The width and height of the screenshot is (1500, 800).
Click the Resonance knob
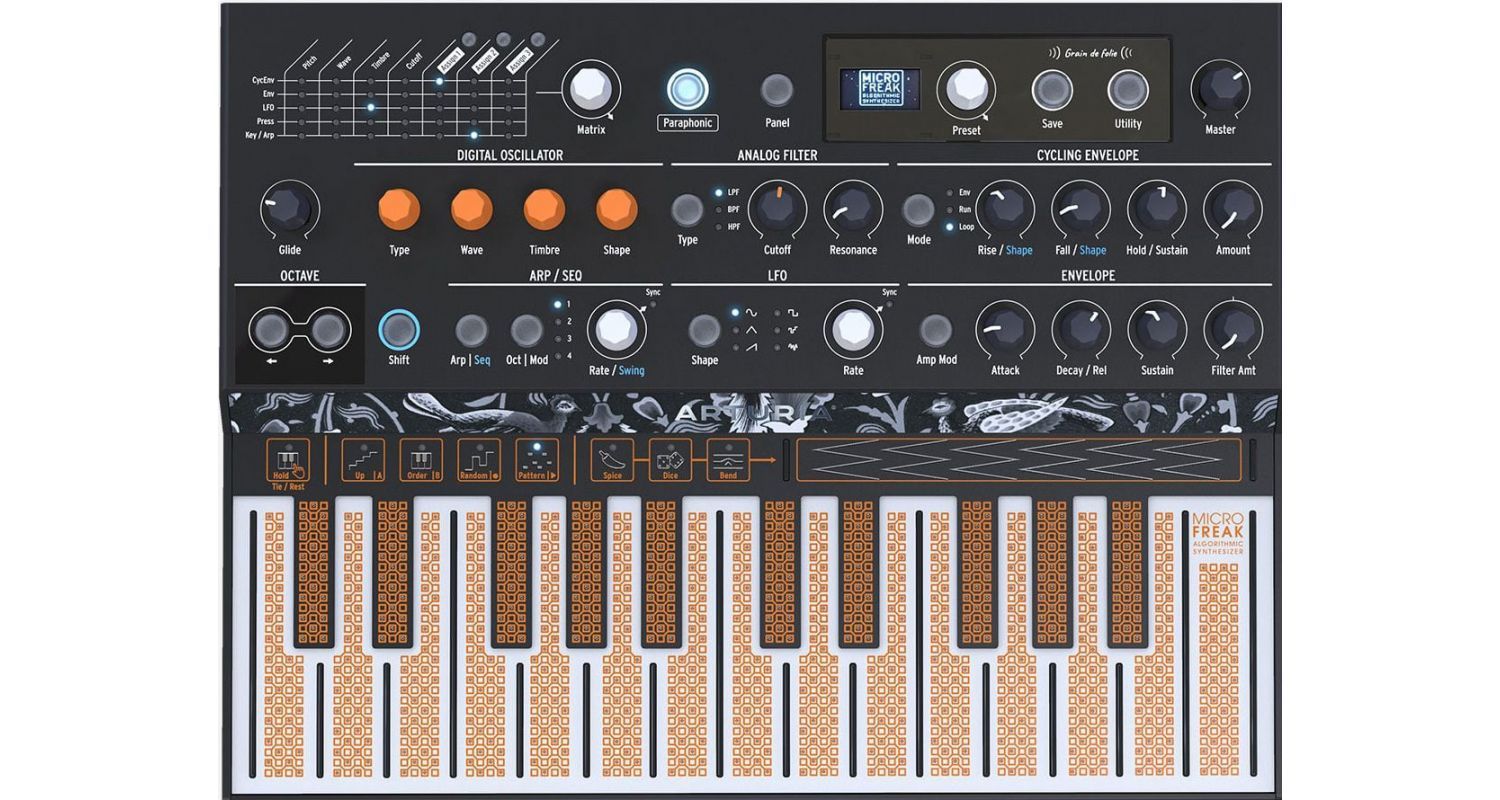853,209
